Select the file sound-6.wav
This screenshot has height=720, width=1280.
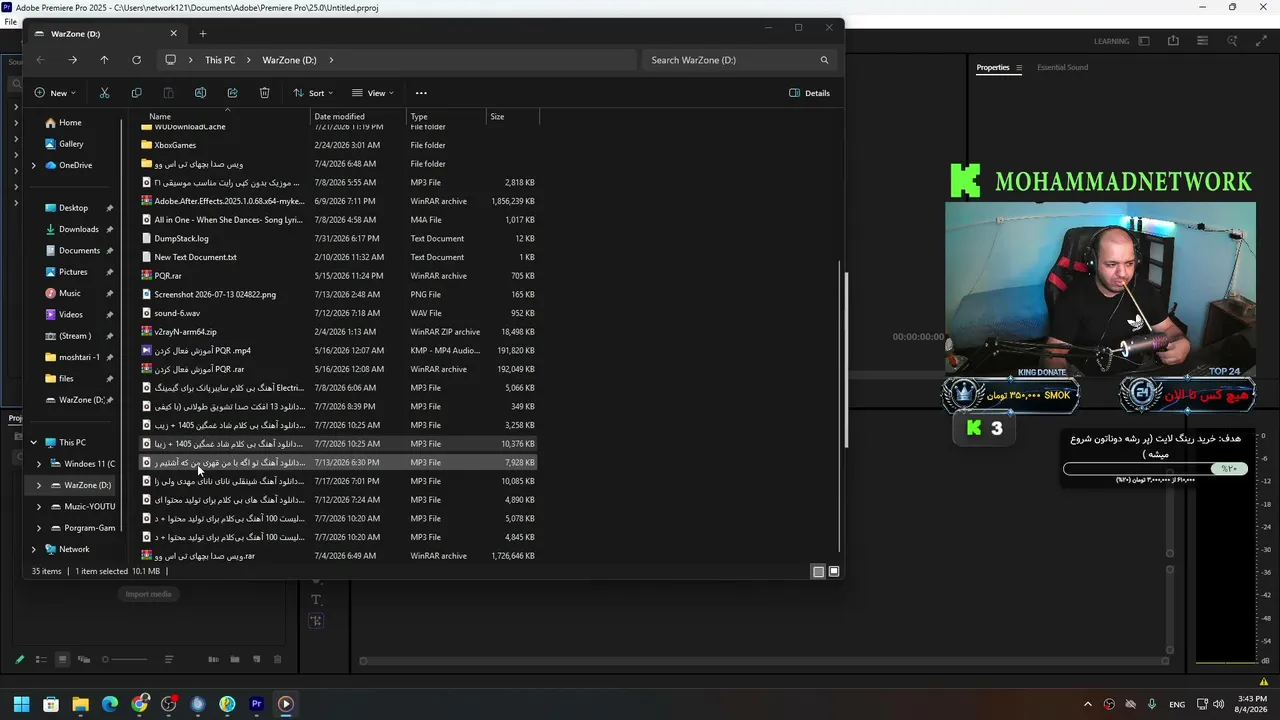(x=177, y=313)
